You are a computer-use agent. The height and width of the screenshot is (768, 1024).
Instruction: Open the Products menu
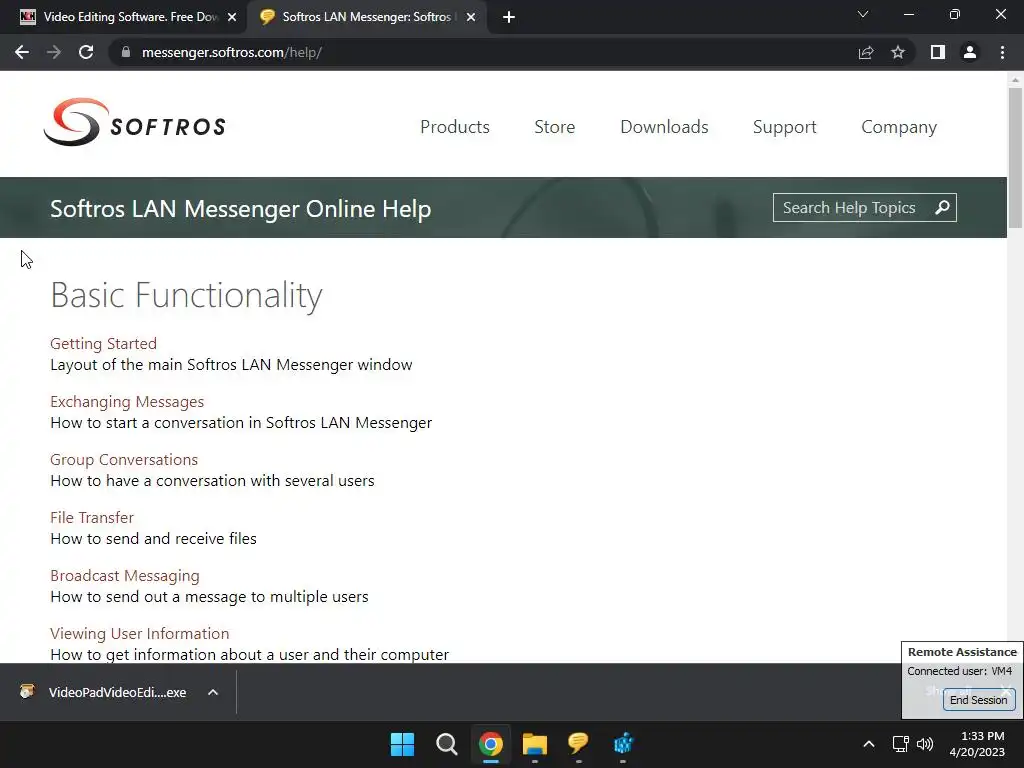455,127
